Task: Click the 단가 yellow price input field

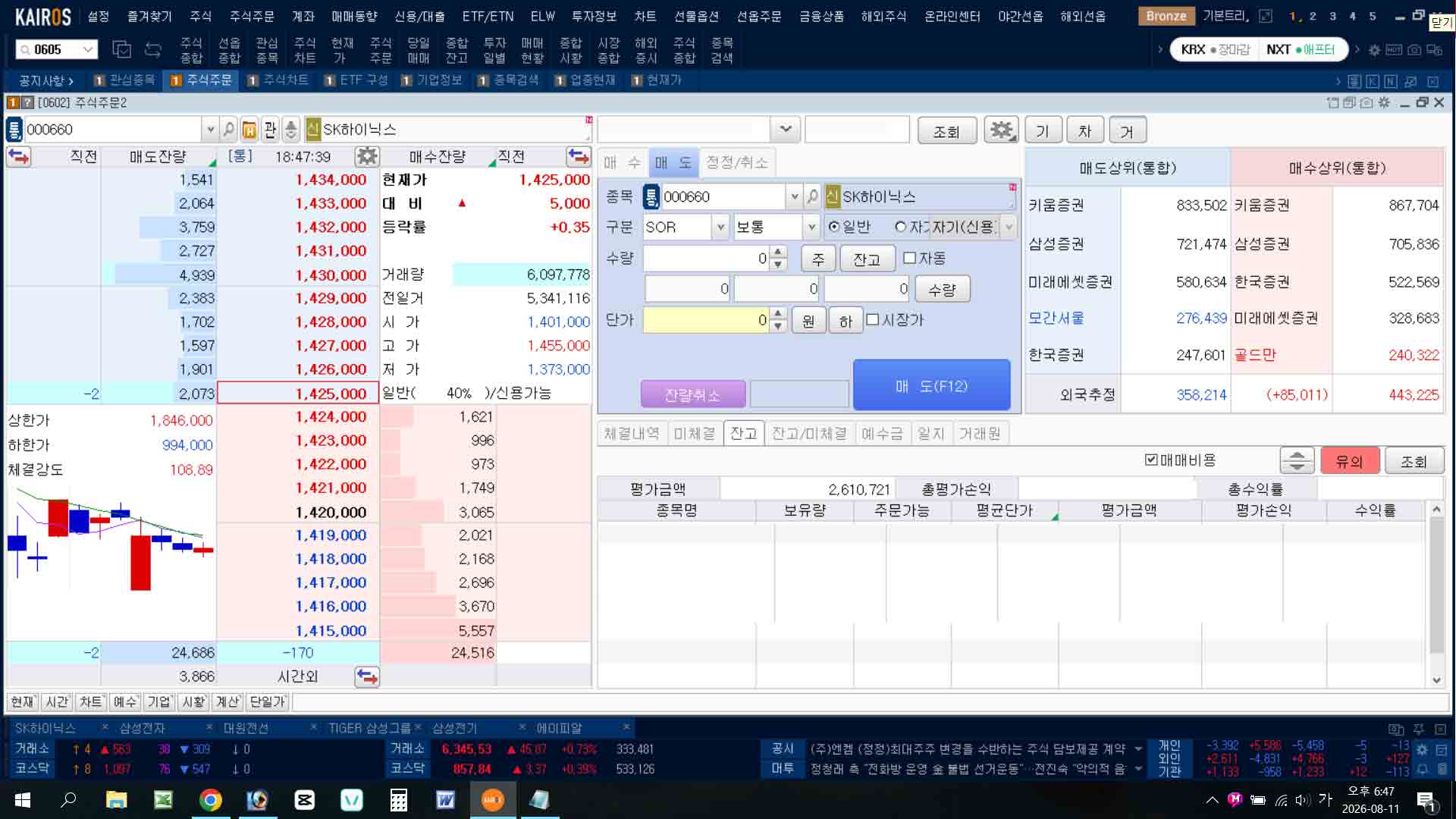Action: pyautogui.click(x=707, y=320)
